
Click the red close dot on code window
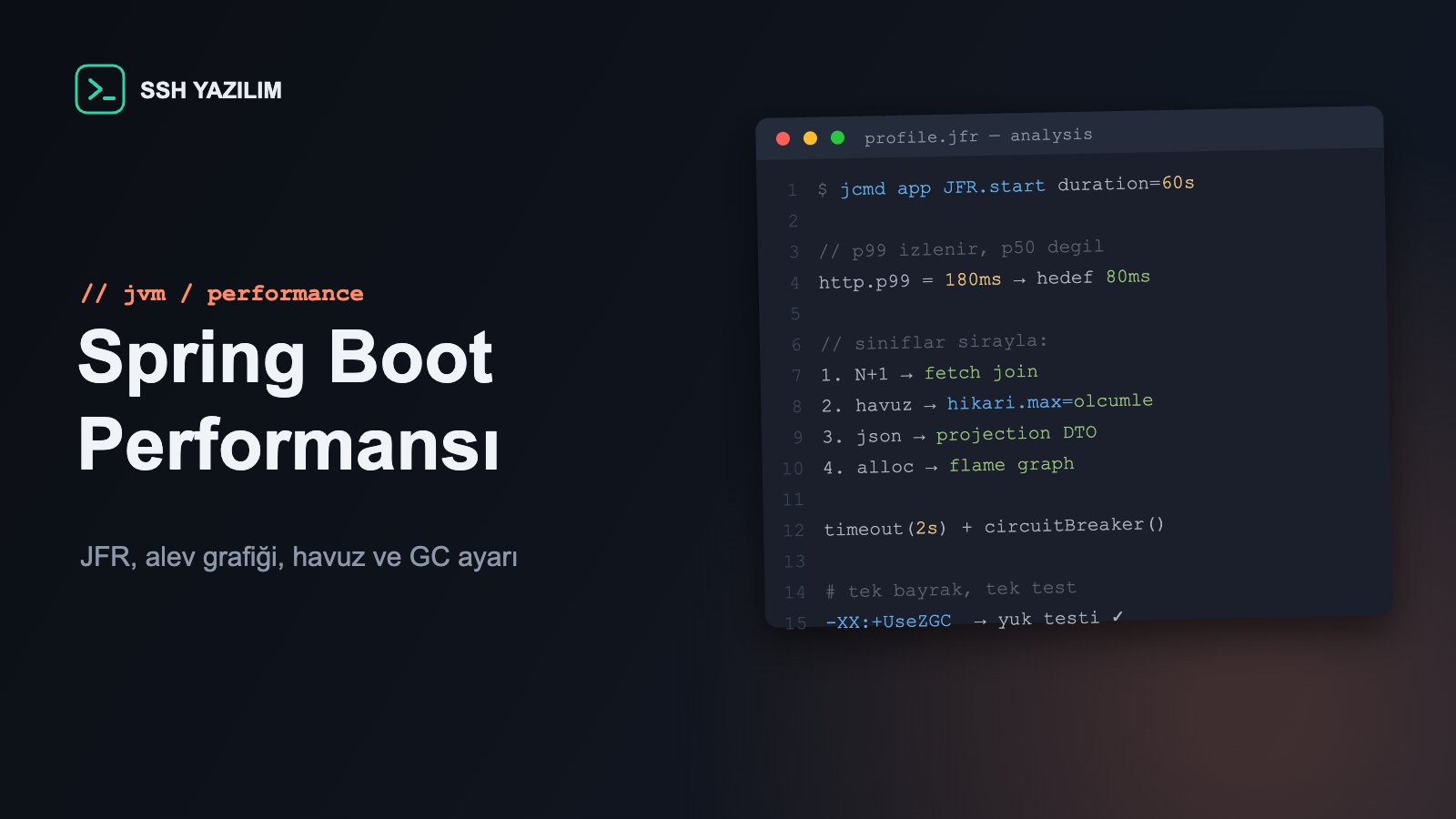tap(783, 138)
